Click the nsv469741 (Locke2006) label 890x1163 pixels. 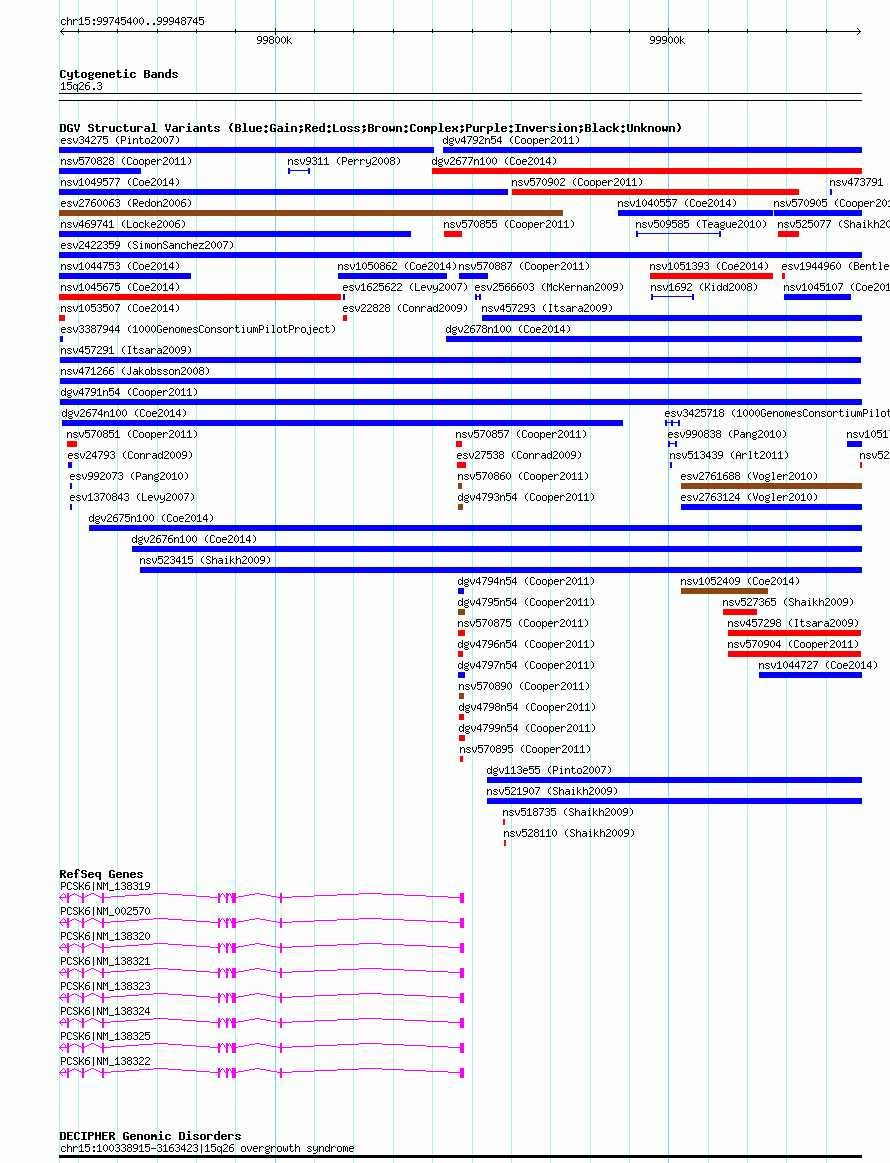tap(123, 224)
